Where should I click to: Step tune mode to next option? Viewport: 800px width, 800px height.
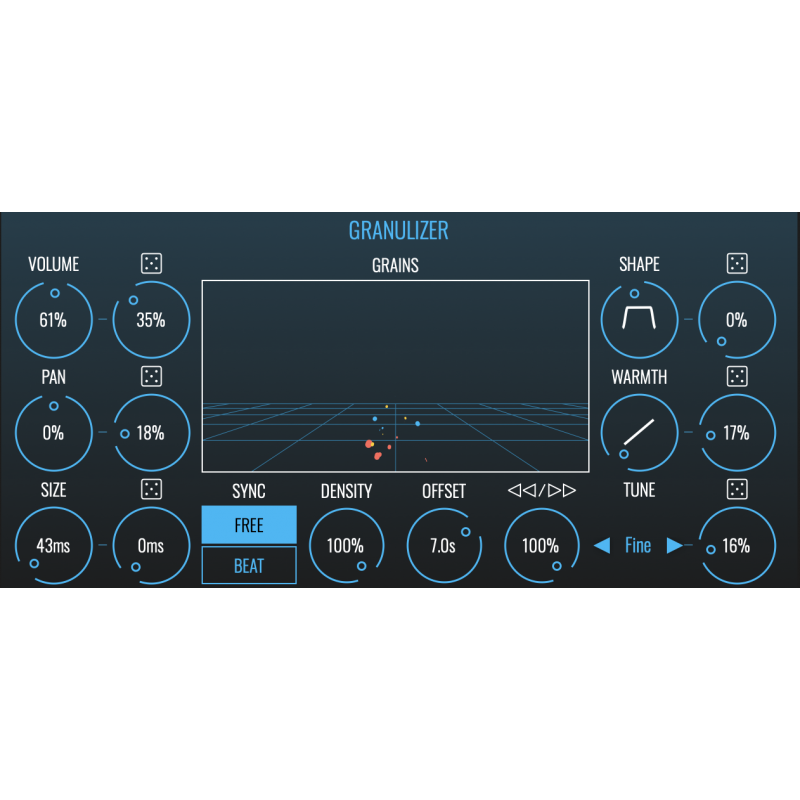(x=675, y=546)
